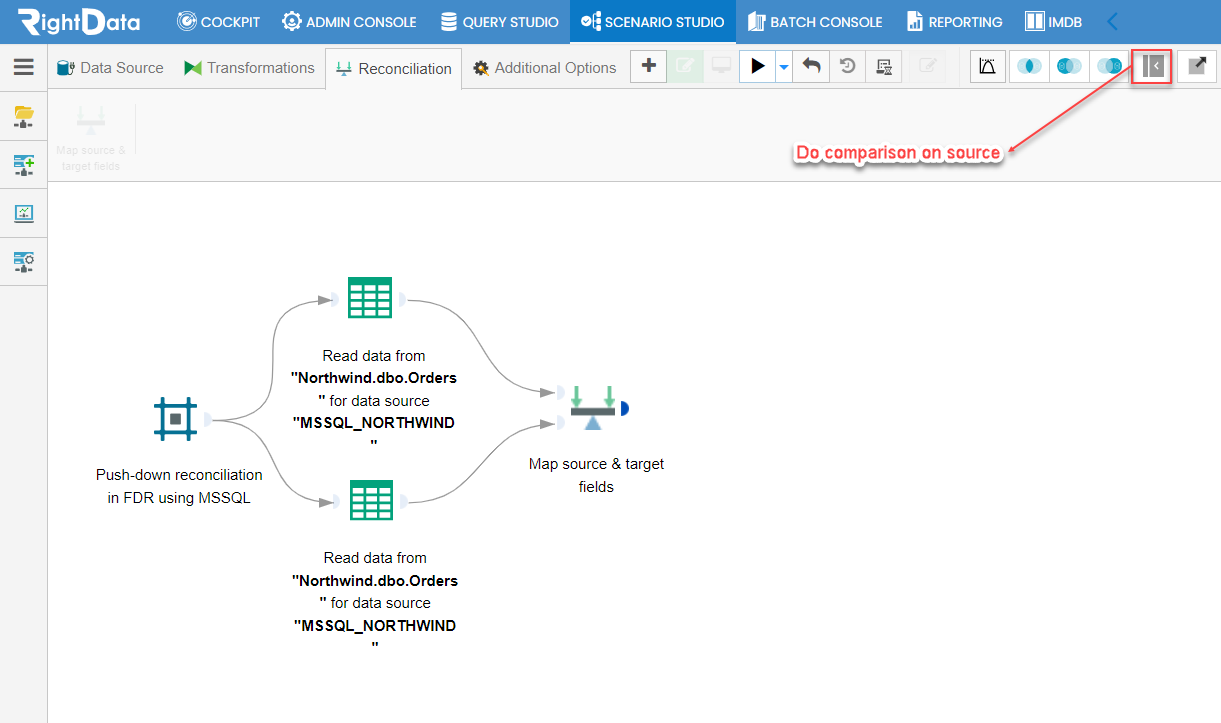Click the add new scenario icon

point(23,165)
